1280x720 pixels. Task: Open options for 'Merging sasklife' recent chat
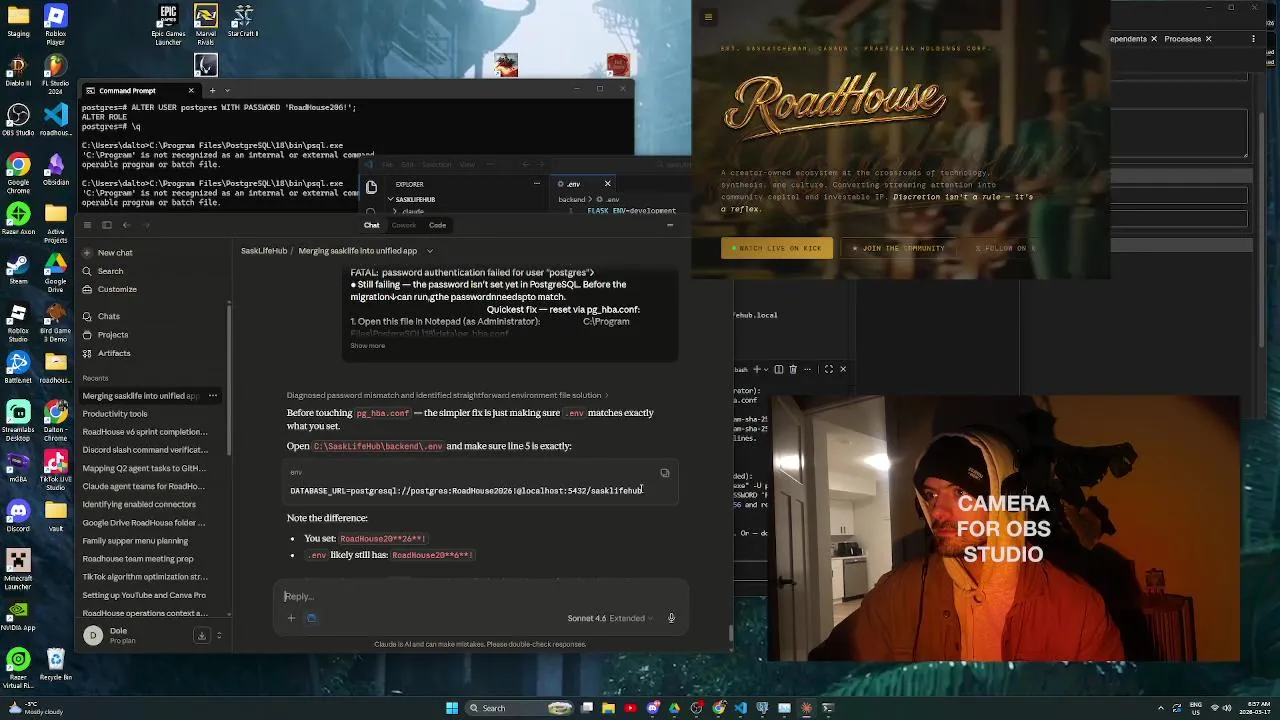(x=212, y=396)
